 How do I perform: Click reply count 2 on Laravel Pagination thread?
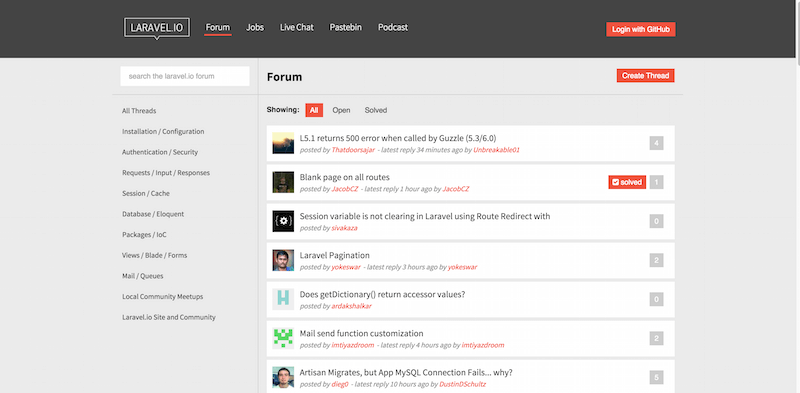[657, 260]
